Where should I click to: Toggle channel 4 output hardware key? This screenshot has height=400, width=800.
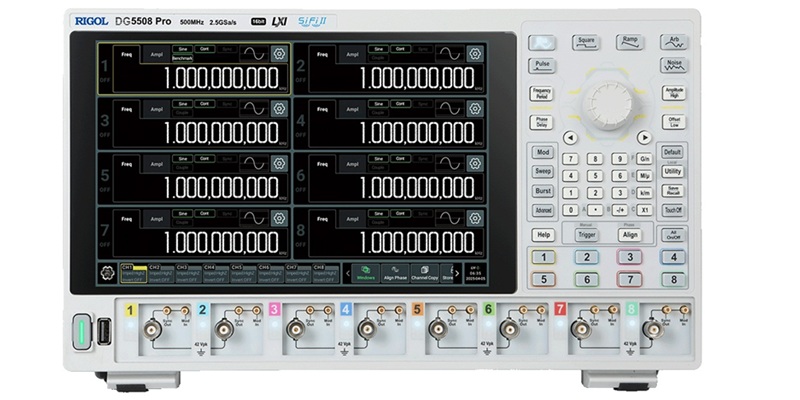pyautogui.click(x=673, y=258)
